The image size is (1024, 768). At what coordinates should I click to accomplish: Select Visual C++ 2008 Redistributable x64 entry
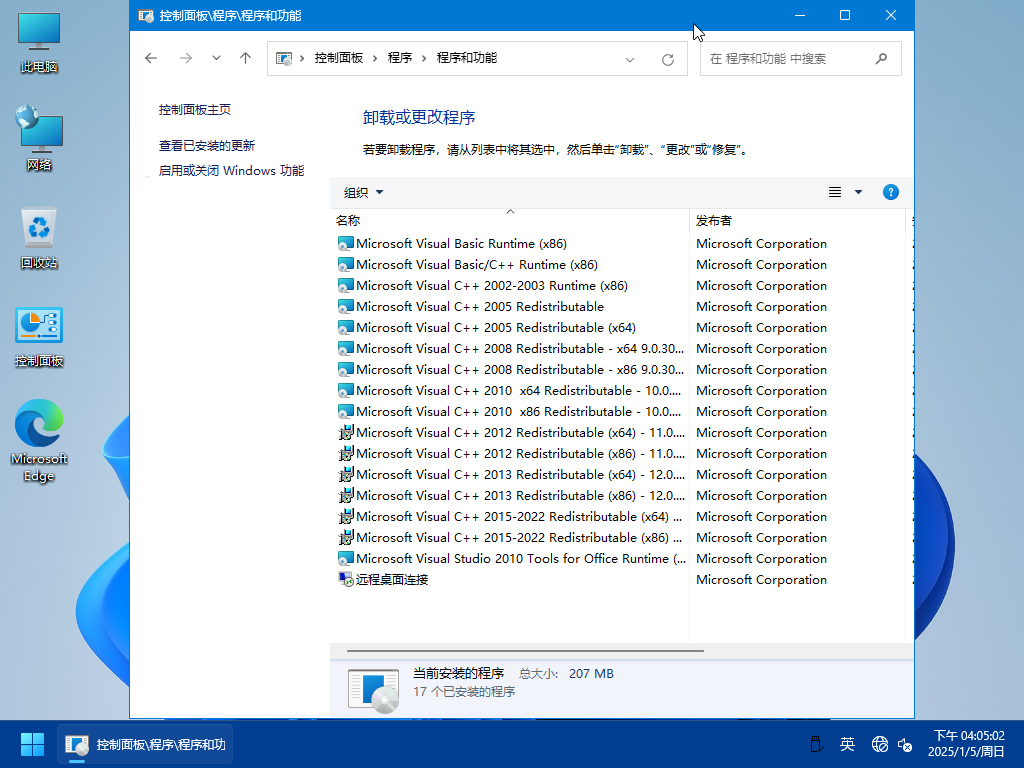[x=511, y=348]
